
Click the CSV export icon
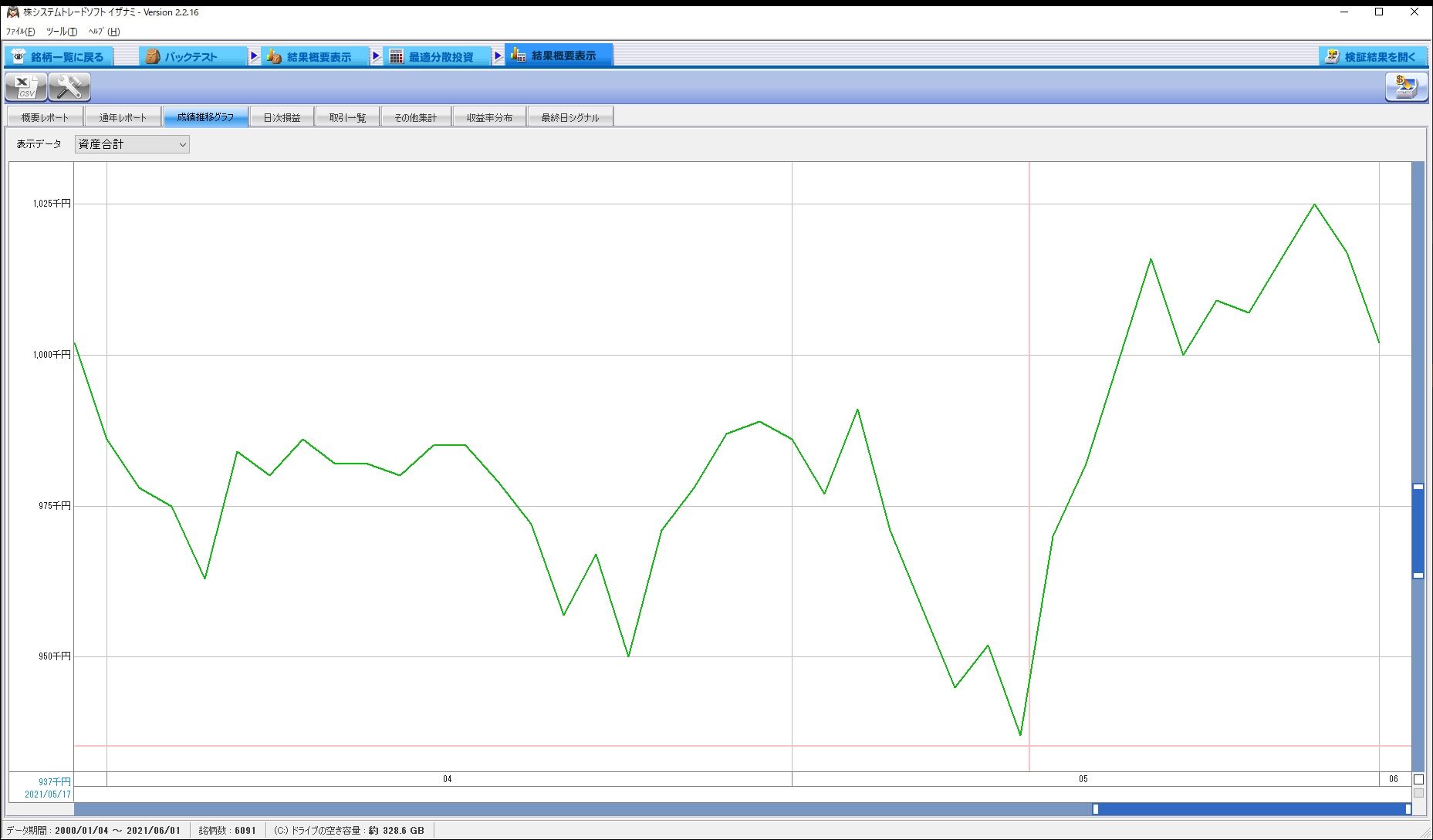click(25, 87)
